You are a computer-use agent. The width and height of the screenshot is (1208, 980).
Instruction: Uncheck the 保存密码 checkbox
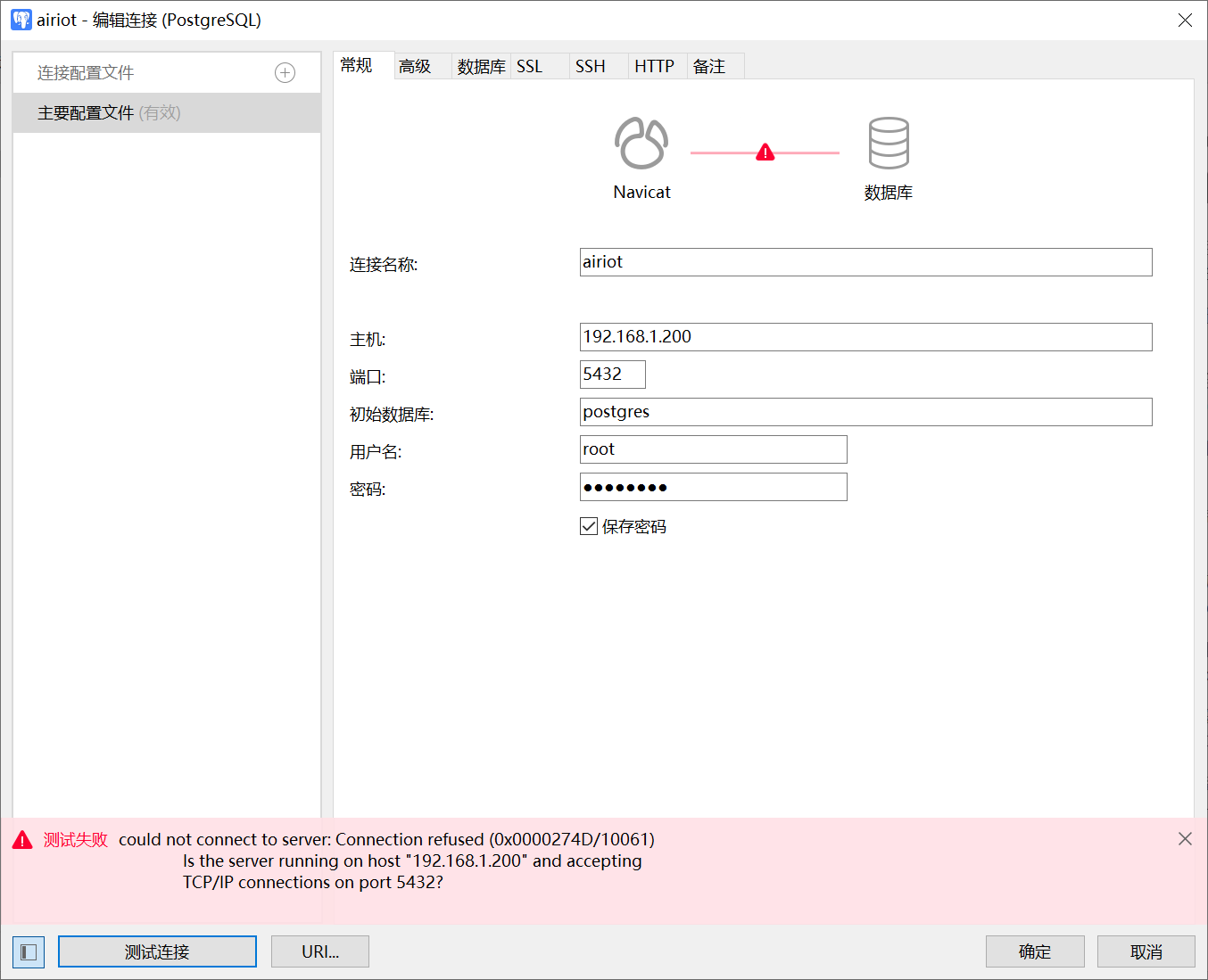pyautogui.click(x=589, y=527)
